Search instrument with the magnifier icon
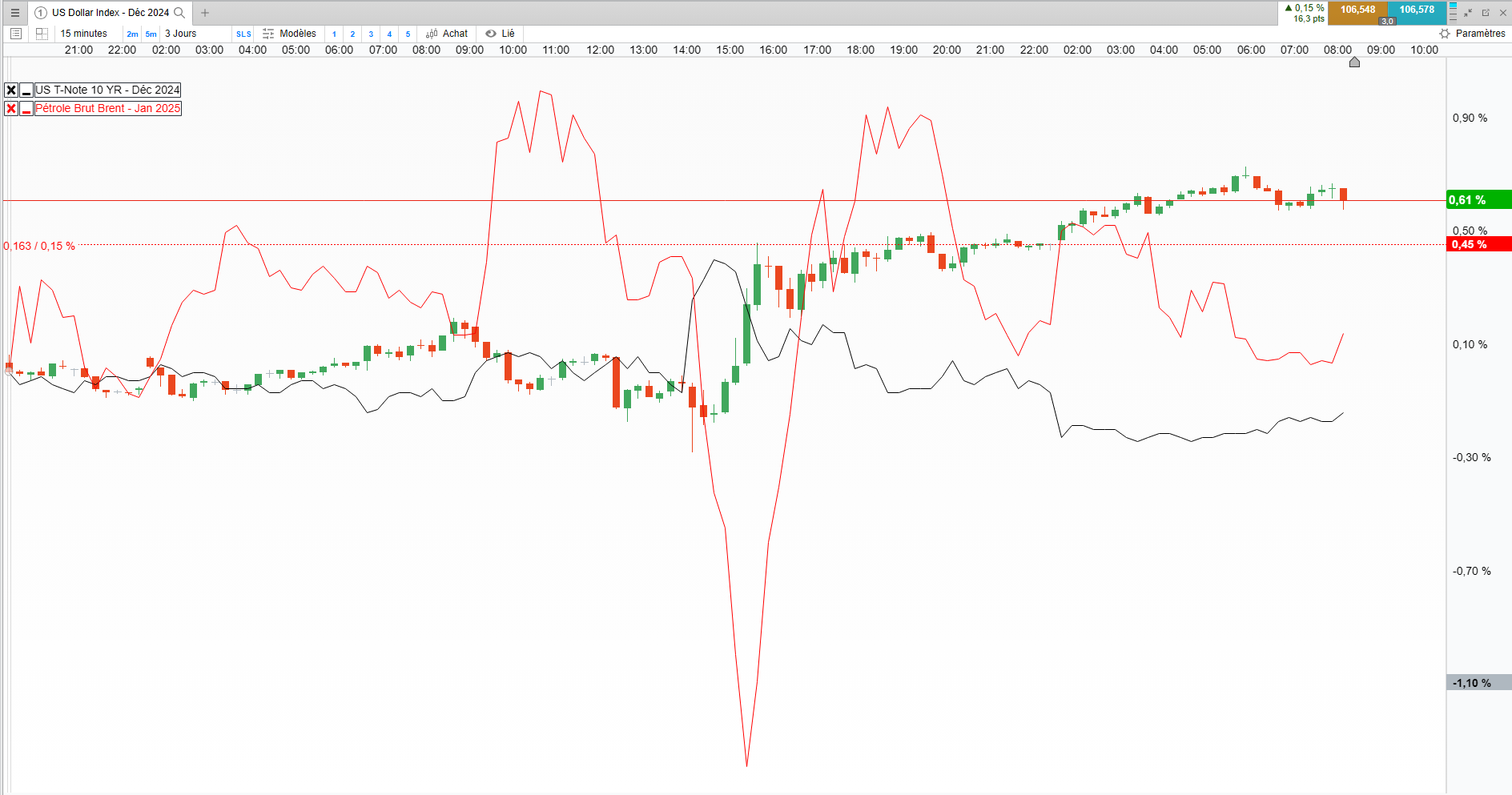Viewport: 1512px width, 795px height. [x=179, y=13]
